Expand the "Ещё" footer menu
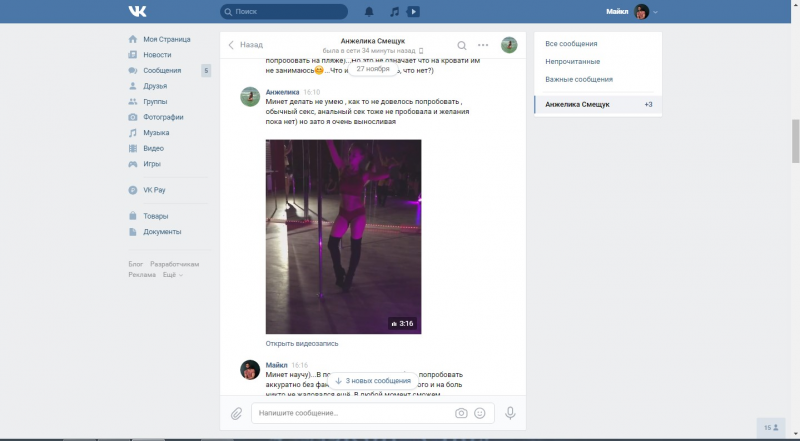 (172, 274)
